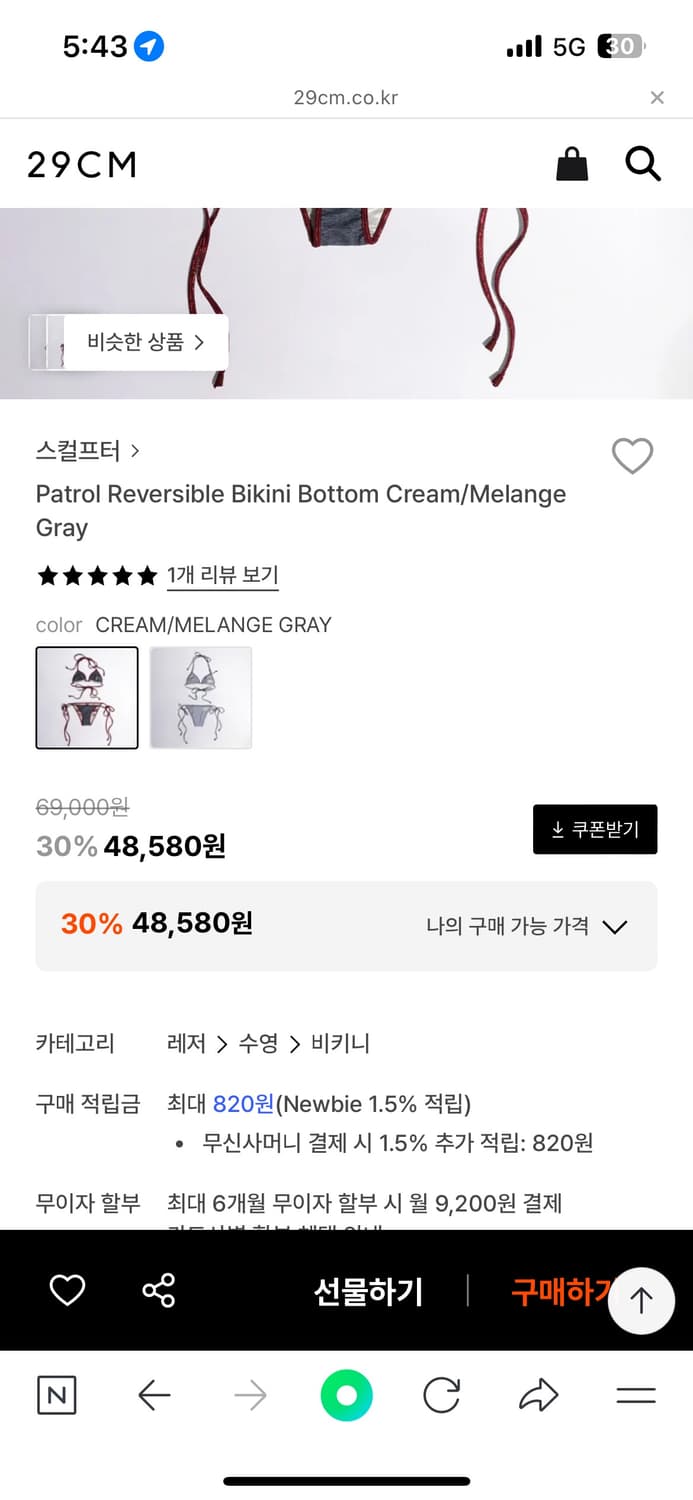Image resolution: width=693 pixels, height=1500 pixels.
Task: Open the Naver app icon in browser bar
Action: pos(56,1394)
